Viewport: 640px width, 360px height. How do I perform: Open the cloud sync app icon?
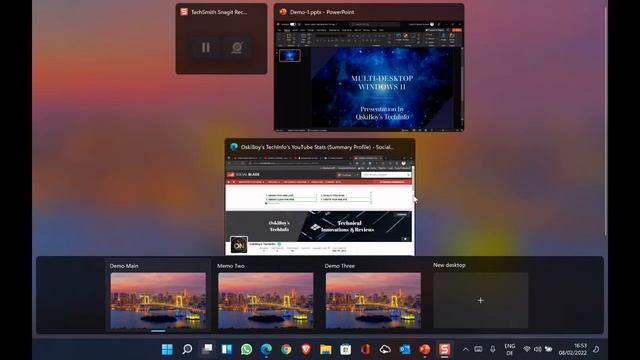pos(385,349)
